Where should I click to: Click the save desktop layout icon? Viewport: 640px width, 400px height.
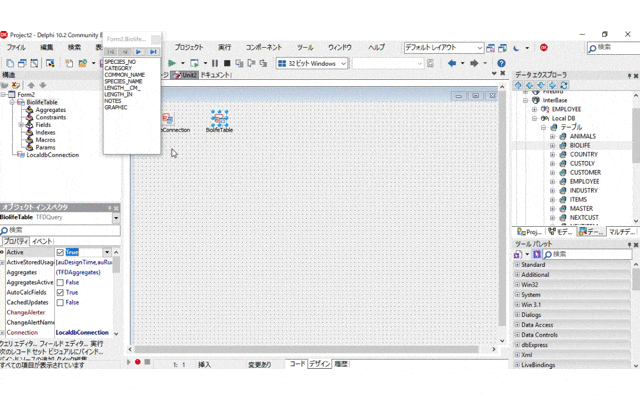[491, 48]
